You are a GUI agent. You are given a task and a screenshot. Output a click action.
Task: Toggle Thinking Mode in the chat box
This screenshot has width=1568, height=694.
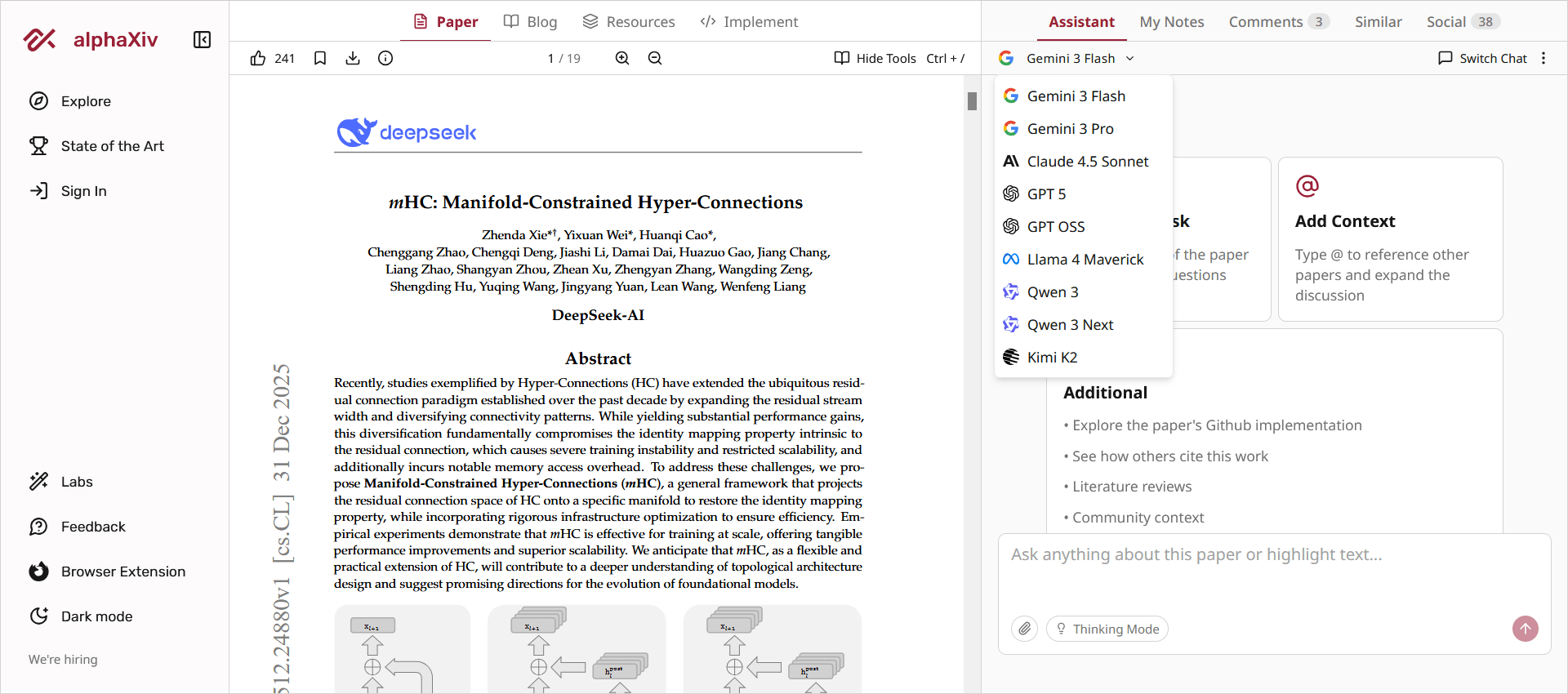pyautogui.click(x=1107, y=629)
